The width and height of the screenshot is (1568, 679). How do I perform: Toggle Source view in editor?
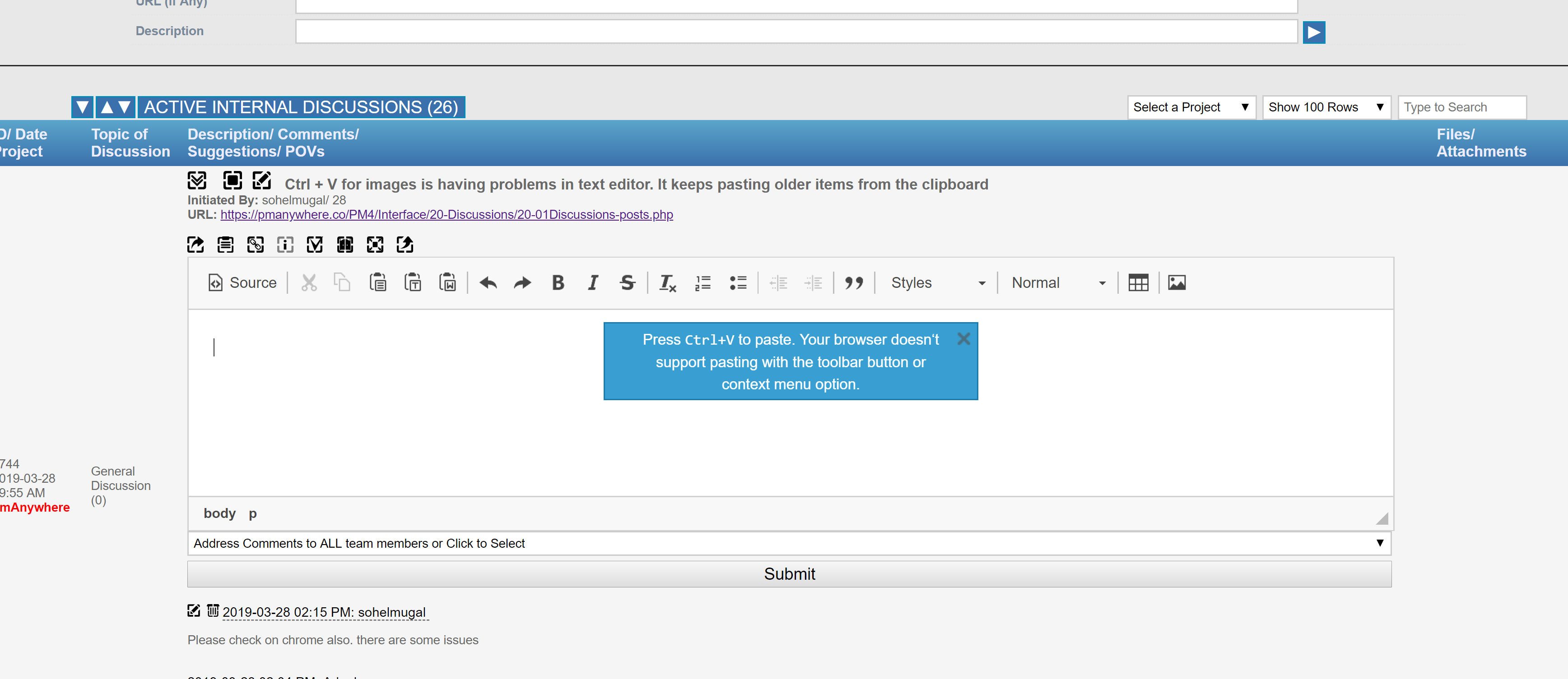(x=242, y=283)
